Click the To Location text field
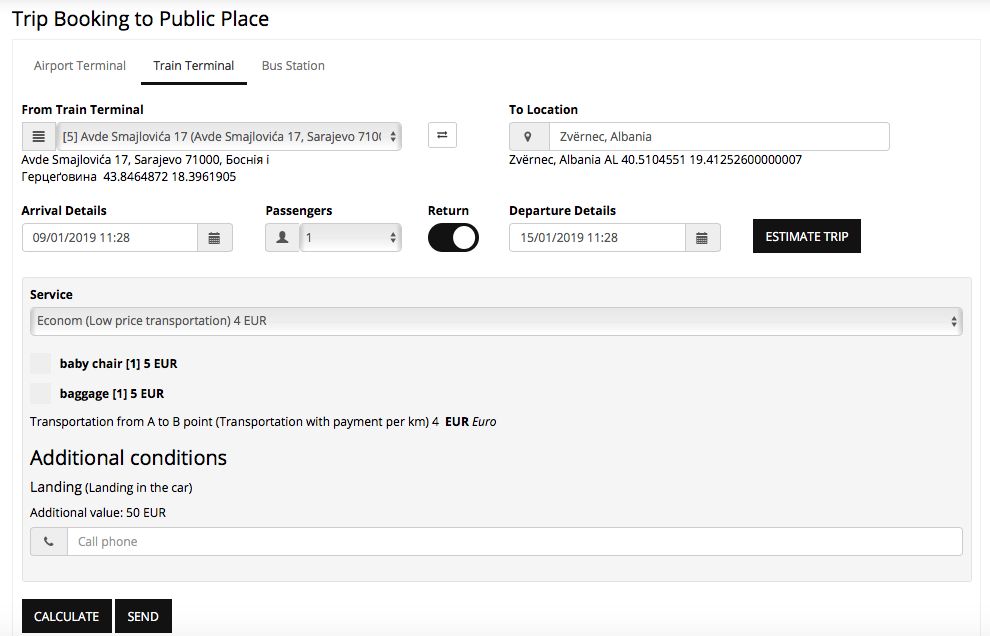 point(718,136)
